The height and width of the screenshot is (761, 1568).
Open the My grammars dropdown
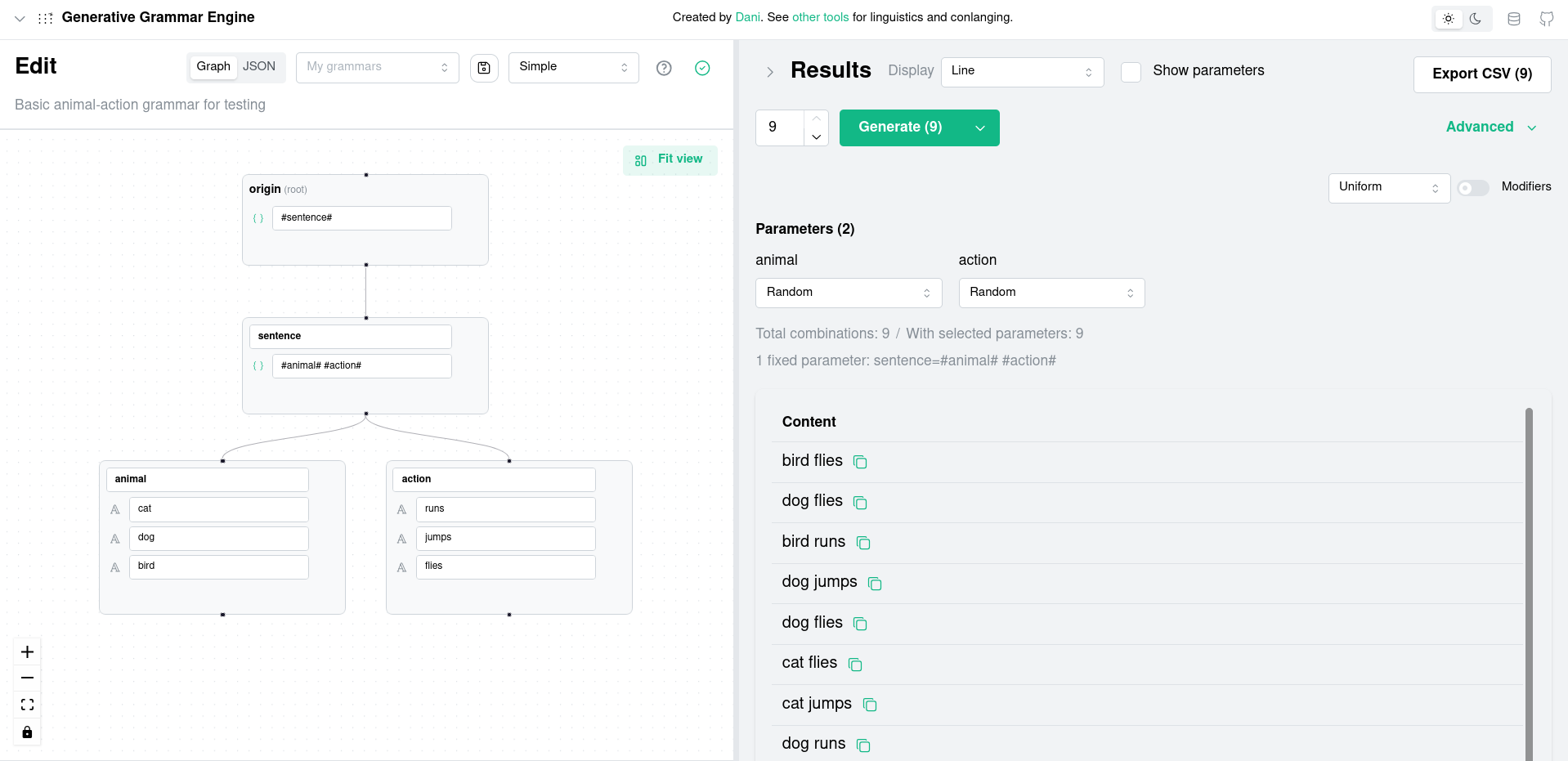tap(378, 67)
